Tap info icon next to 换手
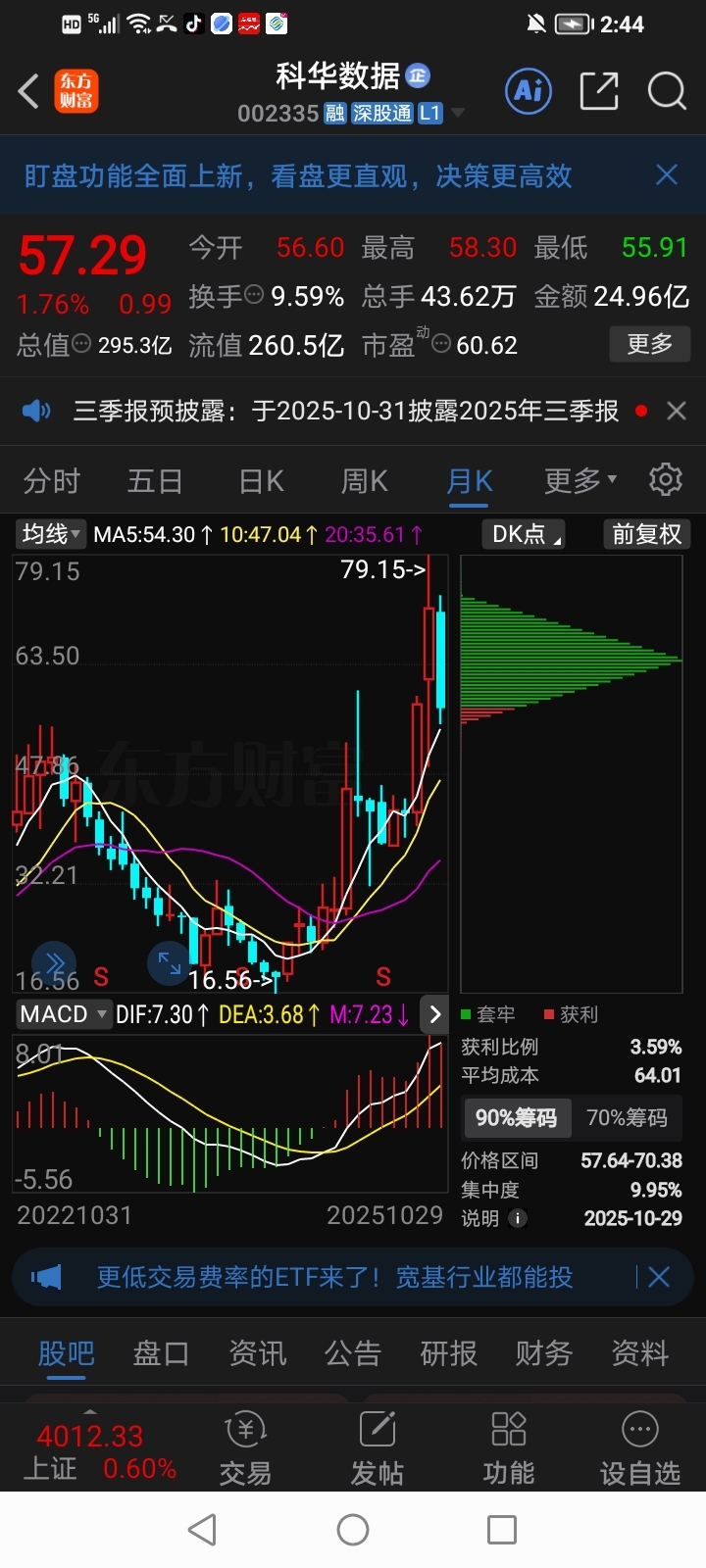 [254, 294]
